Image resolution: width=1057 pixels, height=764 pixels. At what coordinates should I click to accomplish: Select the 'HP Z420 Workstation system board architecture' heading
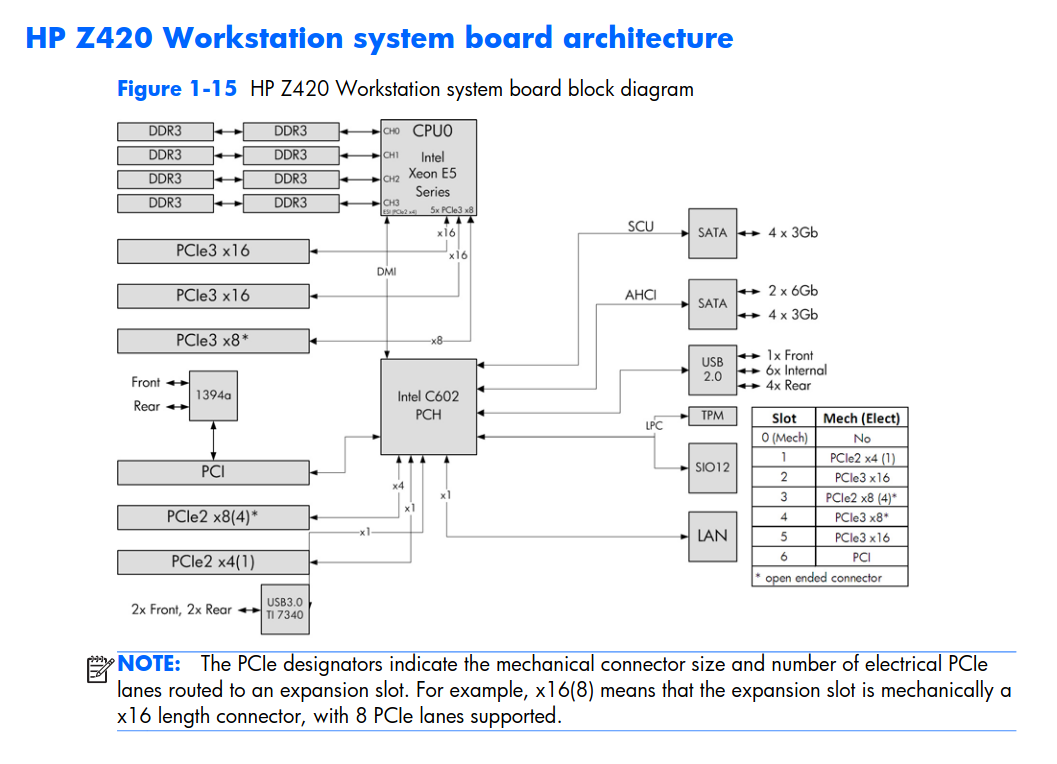pos(379,38)
